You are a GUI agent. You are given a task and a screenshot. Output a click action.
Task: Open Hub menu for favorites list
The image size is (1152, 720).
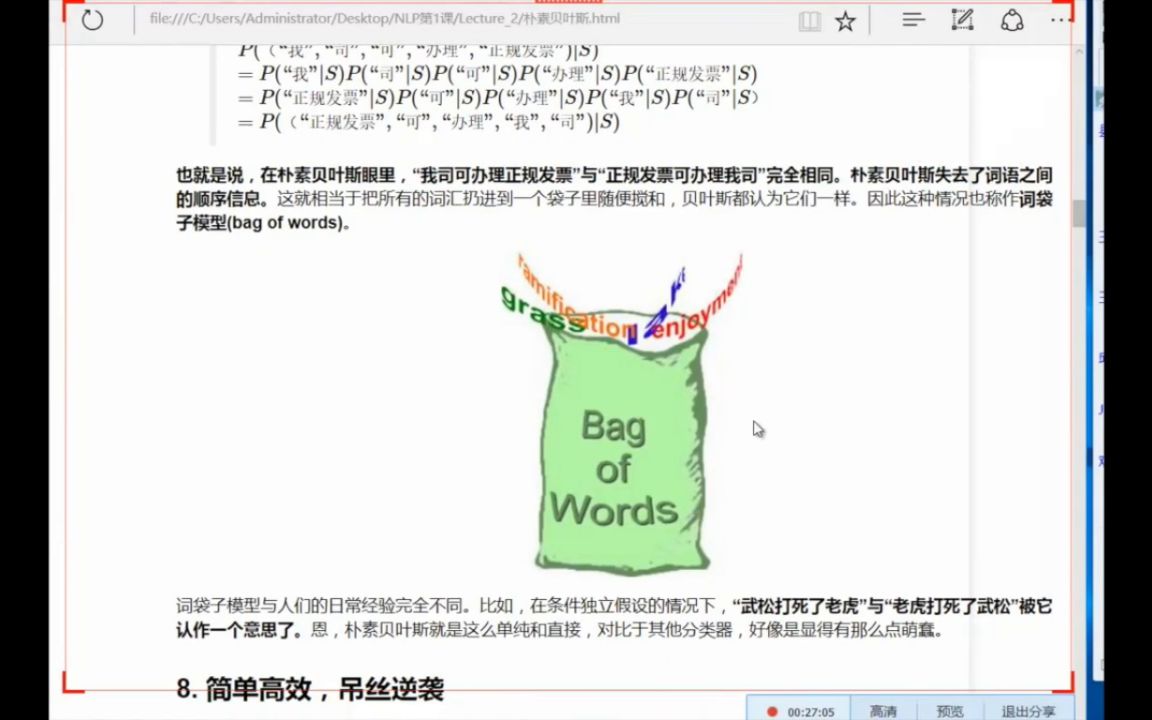tap(913, 20)
